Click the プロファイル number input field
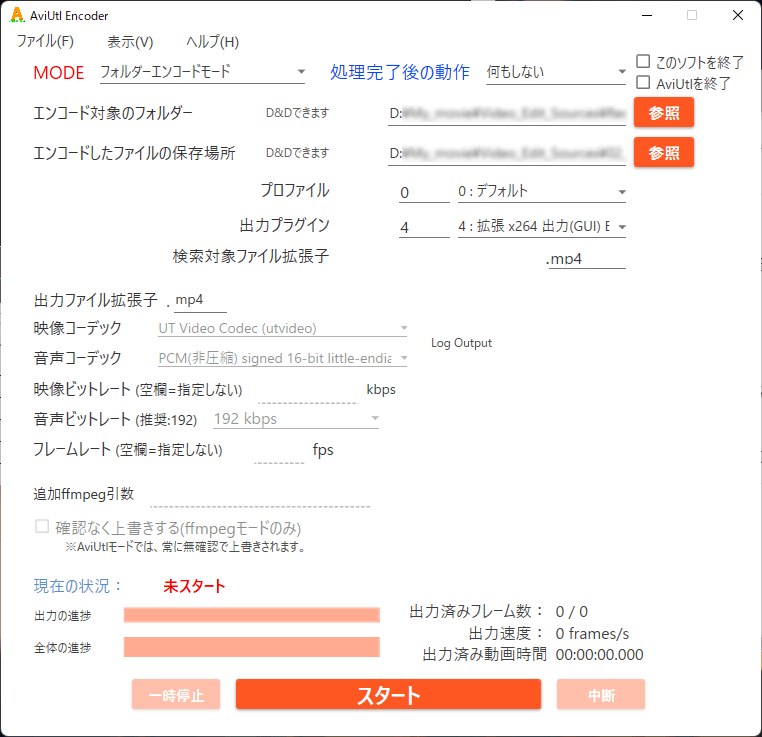Screen dimensions: 762x737 (423, 192)
